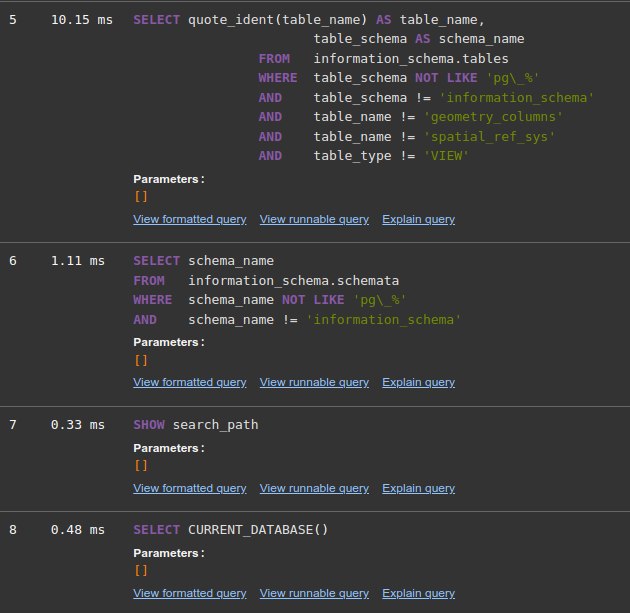Screen dimensions: 630x613
Task: Click Explain query for query 6
Action: coord(418,382)
